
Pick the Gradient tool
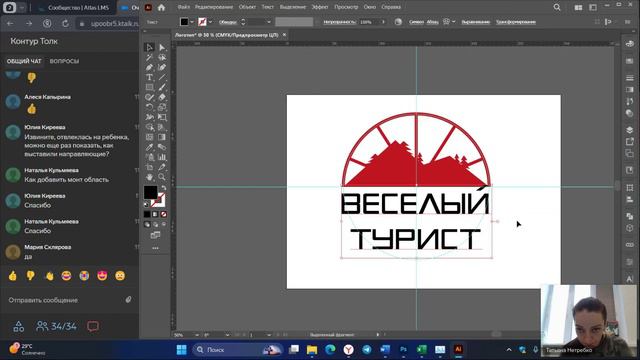coord(162,137)
